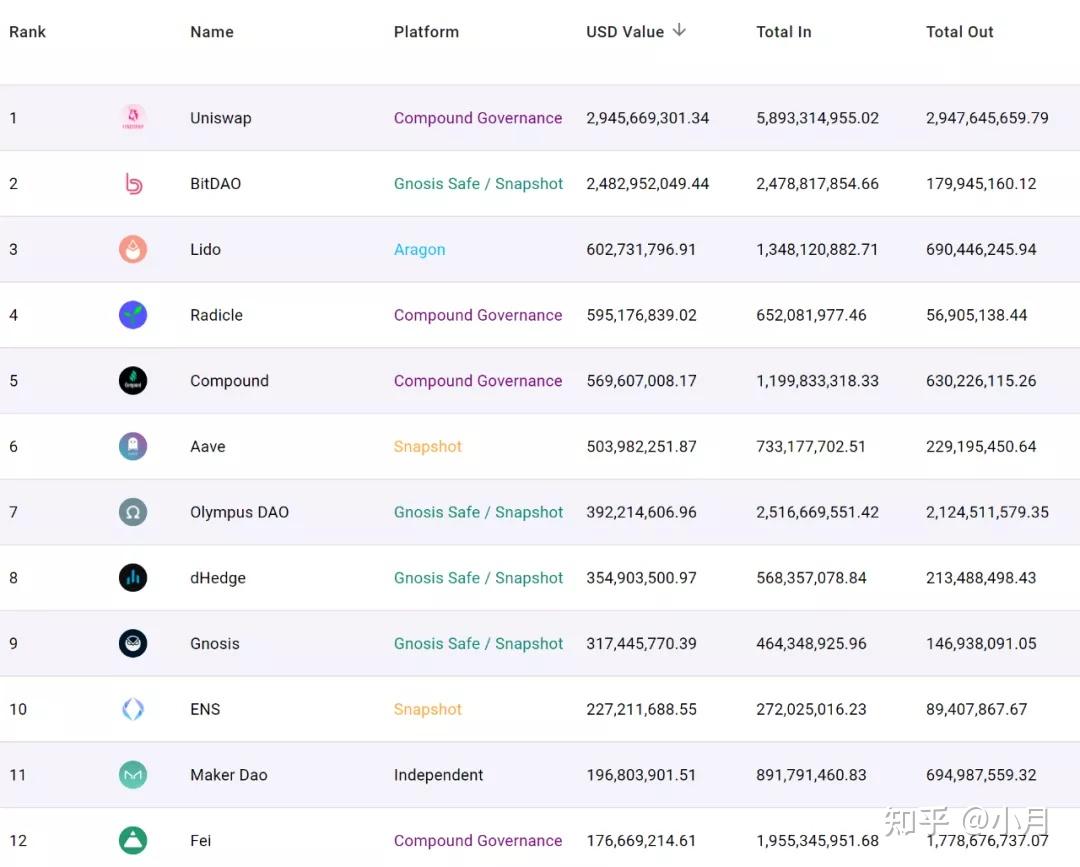Sort table by Total In column
Screen dimensions: 1080x867
click(783, 32)
